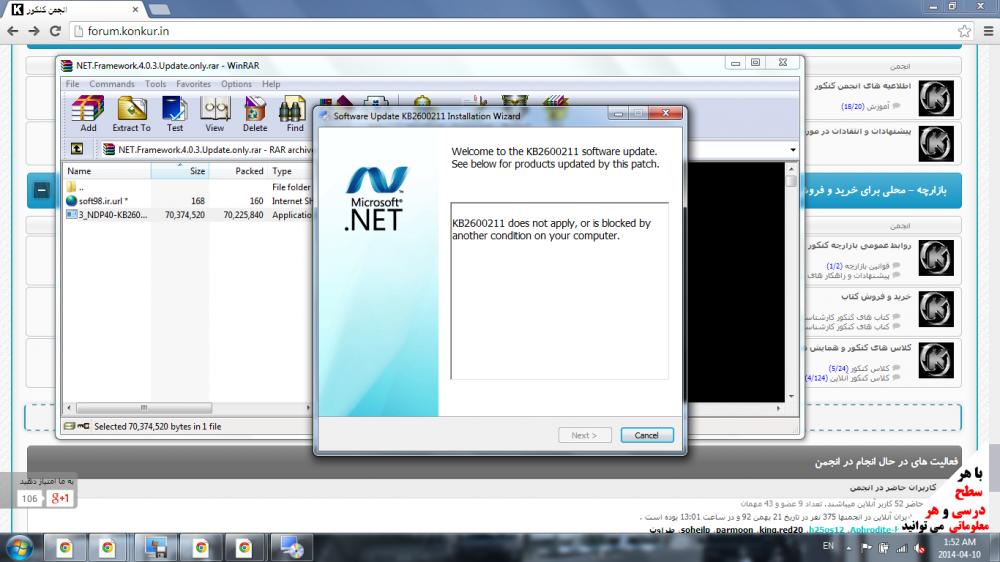The height and width of the screenshot is (562, 1000).
Task: Open the اطلاعیه های انجمن کنکور forum link
Action: click(862, 85)
